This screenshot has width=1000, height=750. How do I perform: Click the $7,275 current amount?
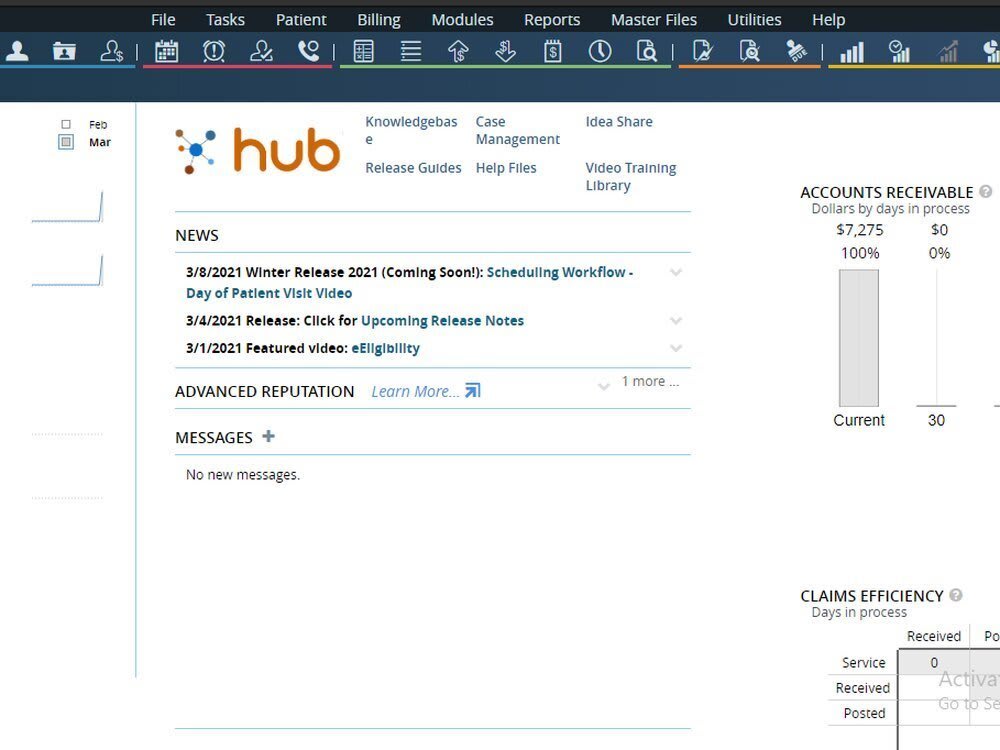[x=860, y=230]
